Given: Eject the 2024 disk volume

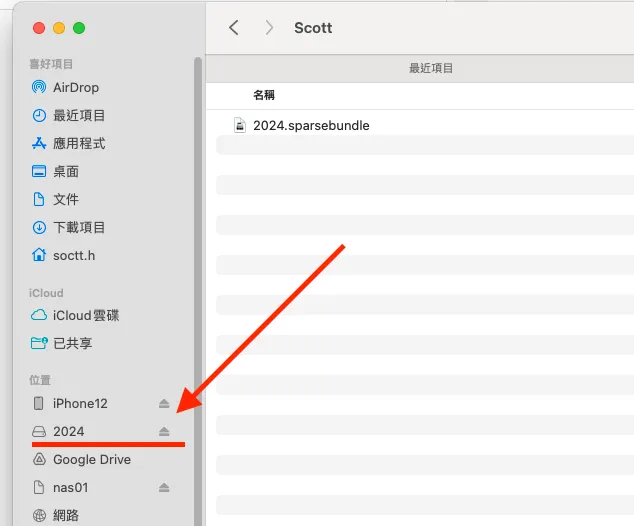Looking at the screenshot, I should [164, 431].
